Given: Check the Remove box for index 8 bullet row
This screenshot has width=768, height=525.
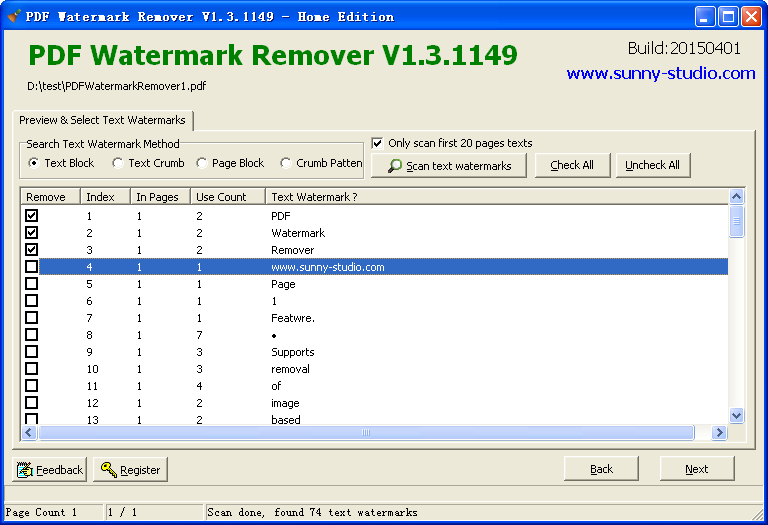Looking at the screenshot, I should click(x=31, y=334).
